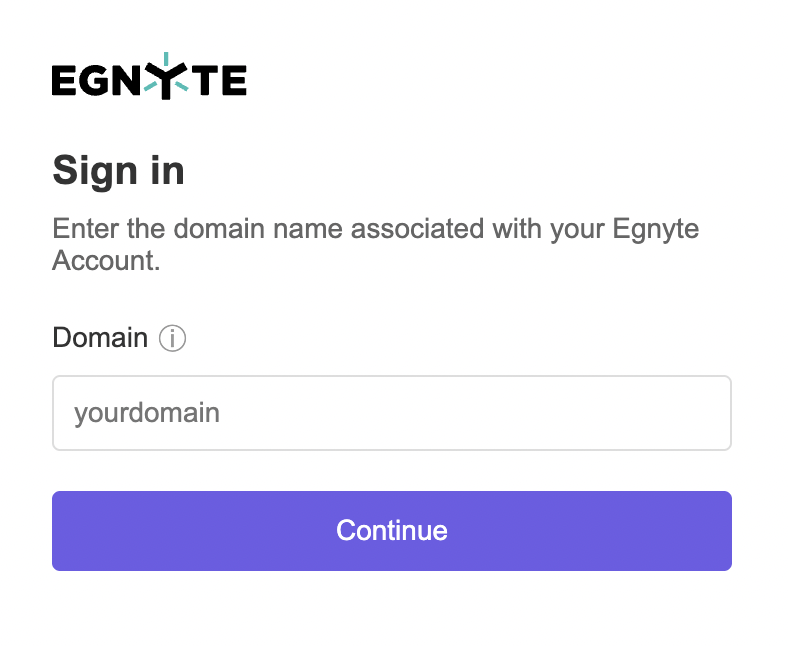Viewport: 788px width, 646px height.
Task: Click the "Domain" field label
Action: pos(100,338)
